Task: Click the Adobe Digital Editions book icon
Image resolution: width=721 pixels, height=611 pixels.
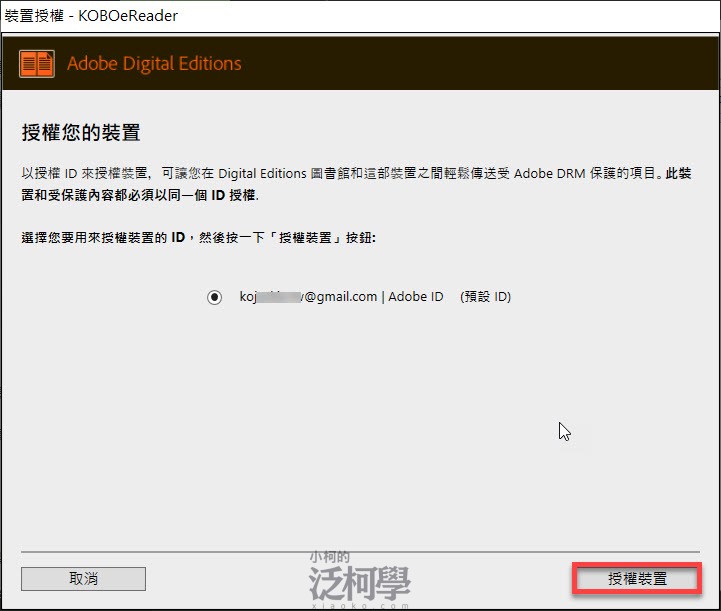Action: 37,63
